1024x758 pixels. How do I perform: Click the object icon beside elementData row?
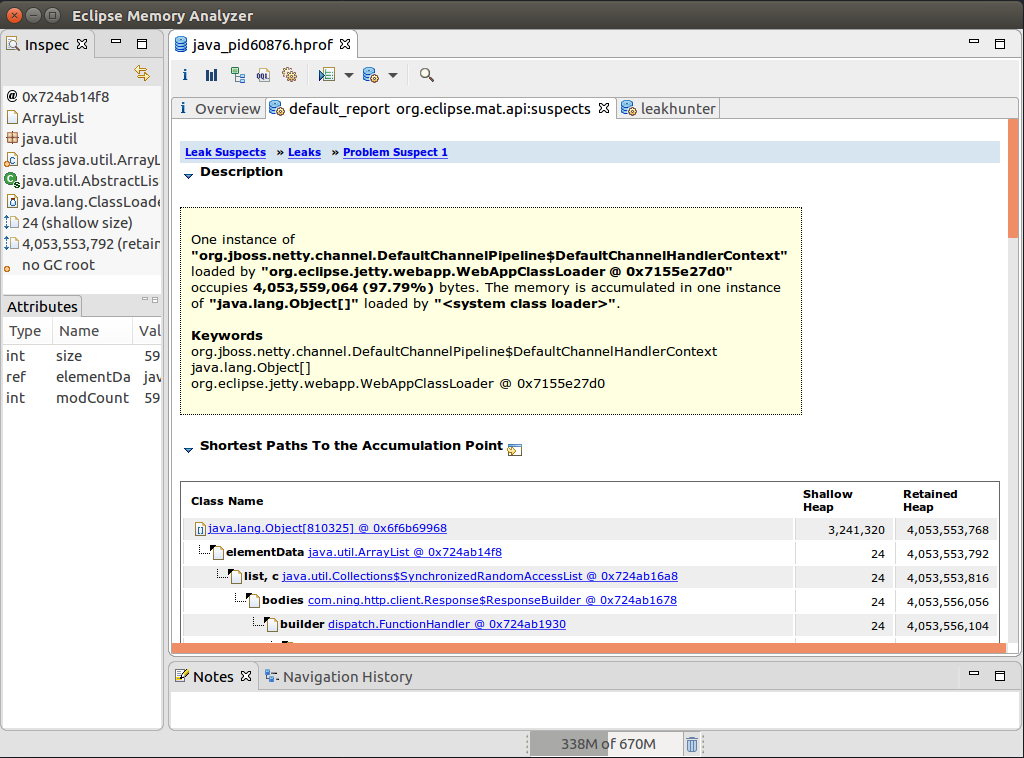pos(217,552)
